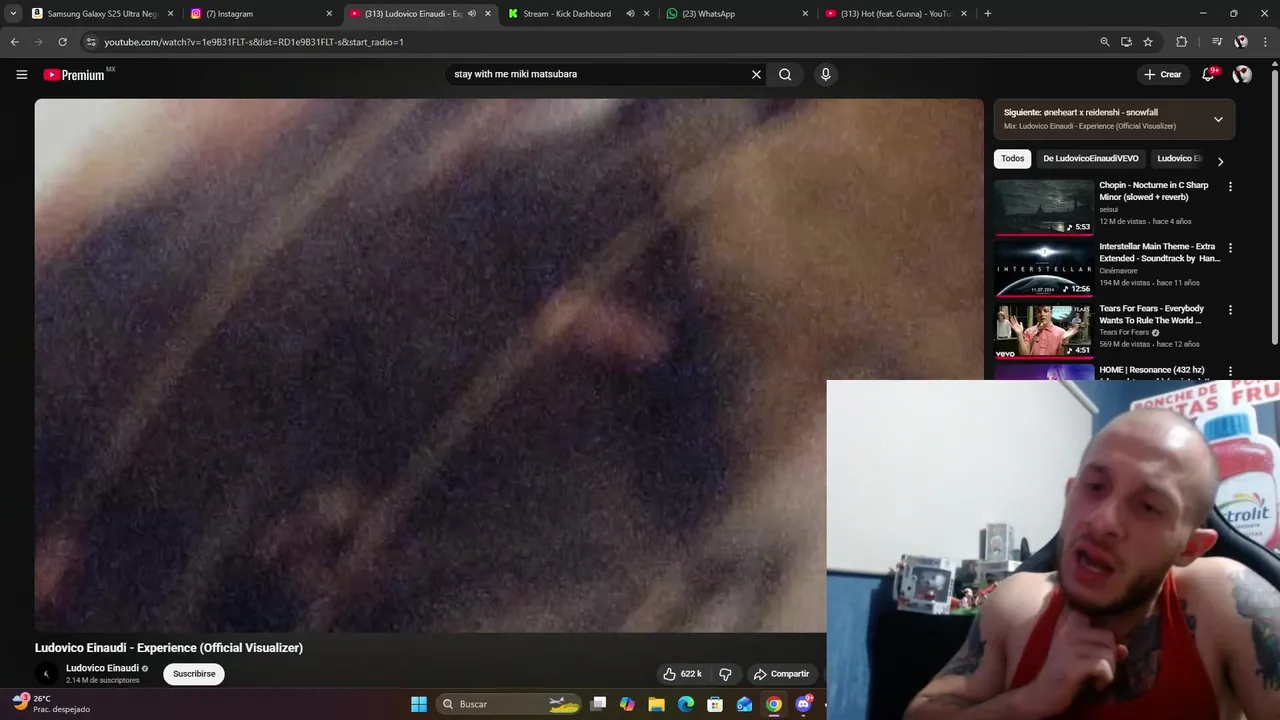
Task: Open Tears For Fears Everybody Wants title
Action: click(x=1152, y=314)
